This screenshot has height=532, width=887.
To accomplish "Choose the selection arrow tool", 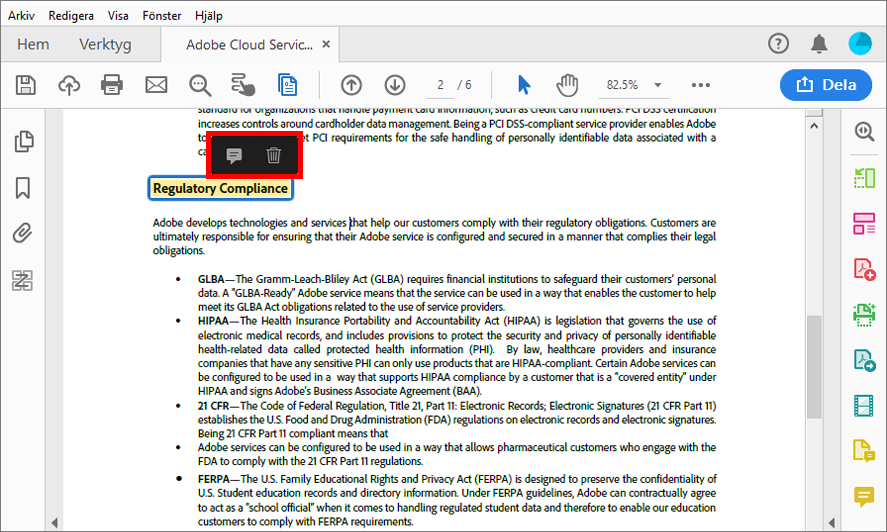I will (x=524, y=85).
